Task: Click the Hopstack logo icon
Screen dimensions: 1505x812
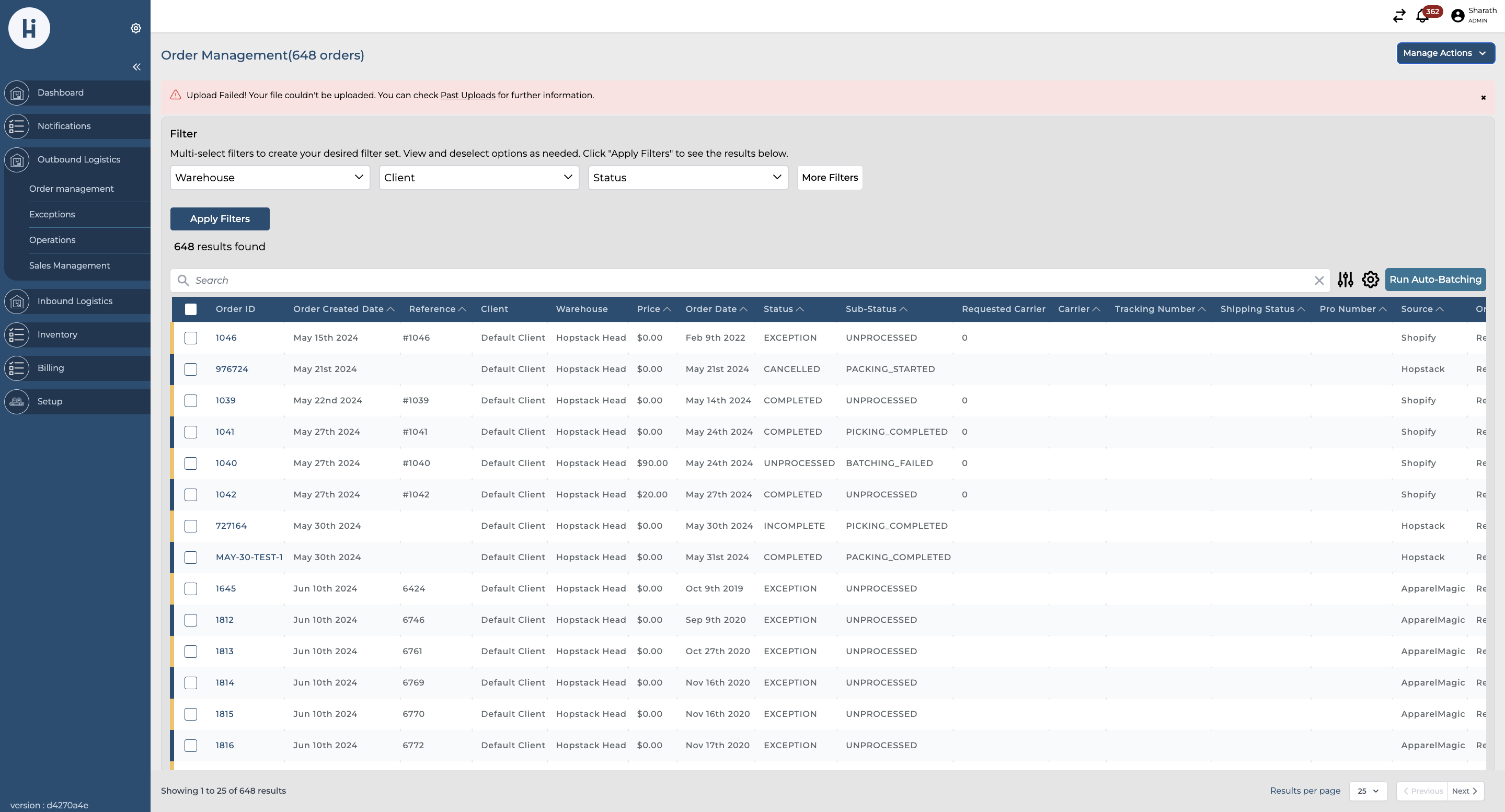Action: [x=29, y=28]
